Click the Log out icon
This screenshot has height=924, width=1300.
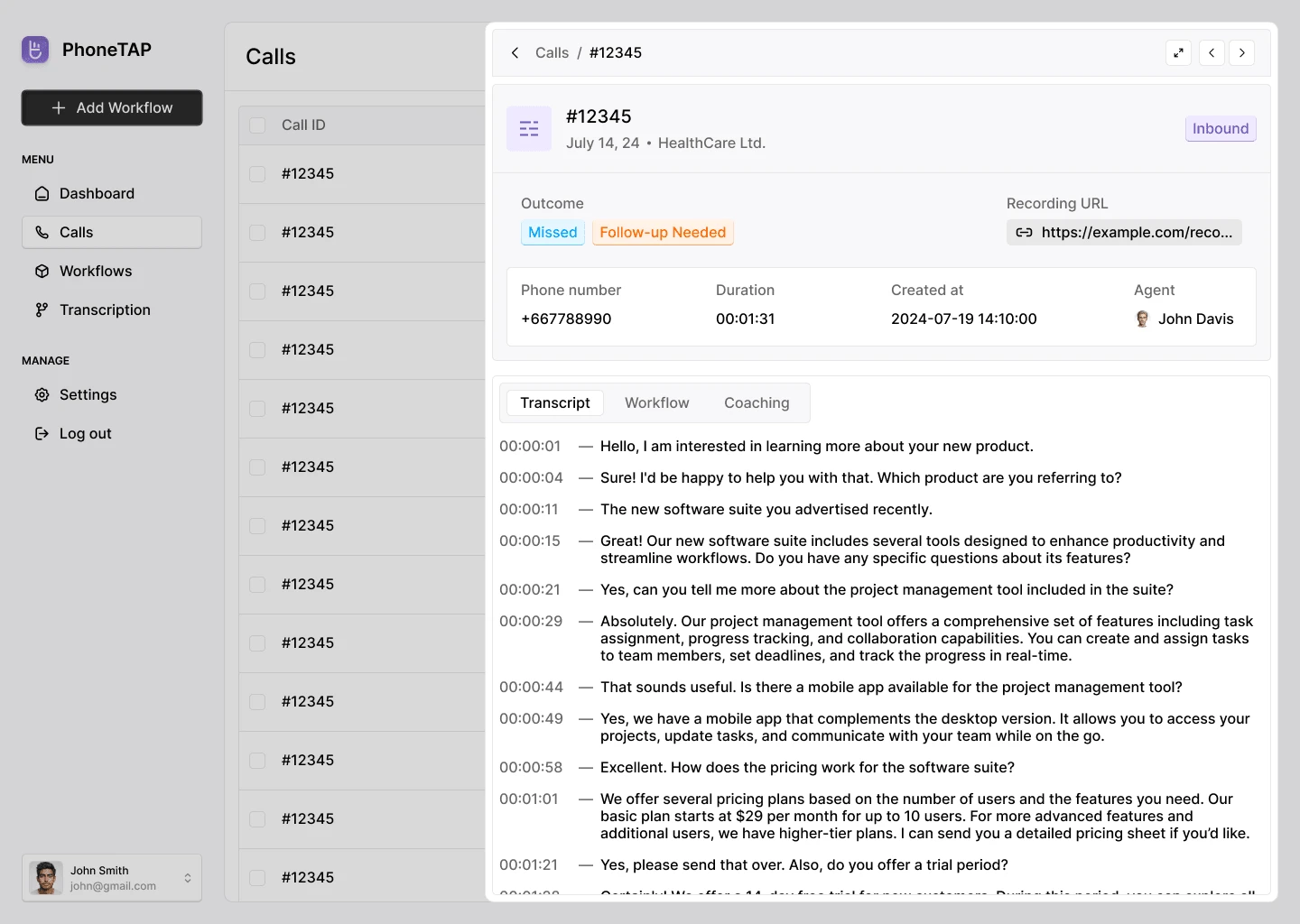[x=42, y=434]
